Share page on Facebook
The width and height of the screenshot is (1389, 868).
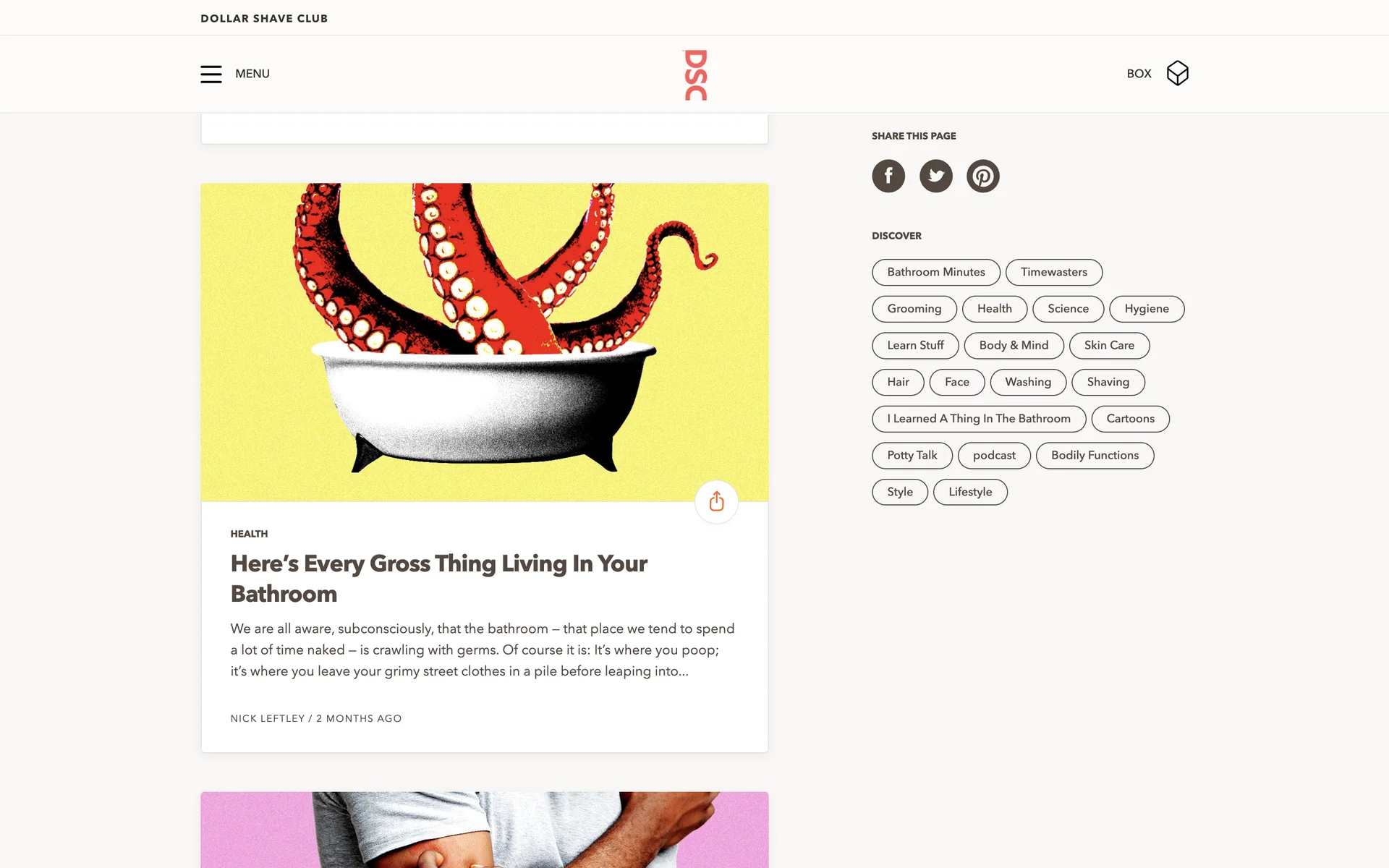tap(888, 176)
